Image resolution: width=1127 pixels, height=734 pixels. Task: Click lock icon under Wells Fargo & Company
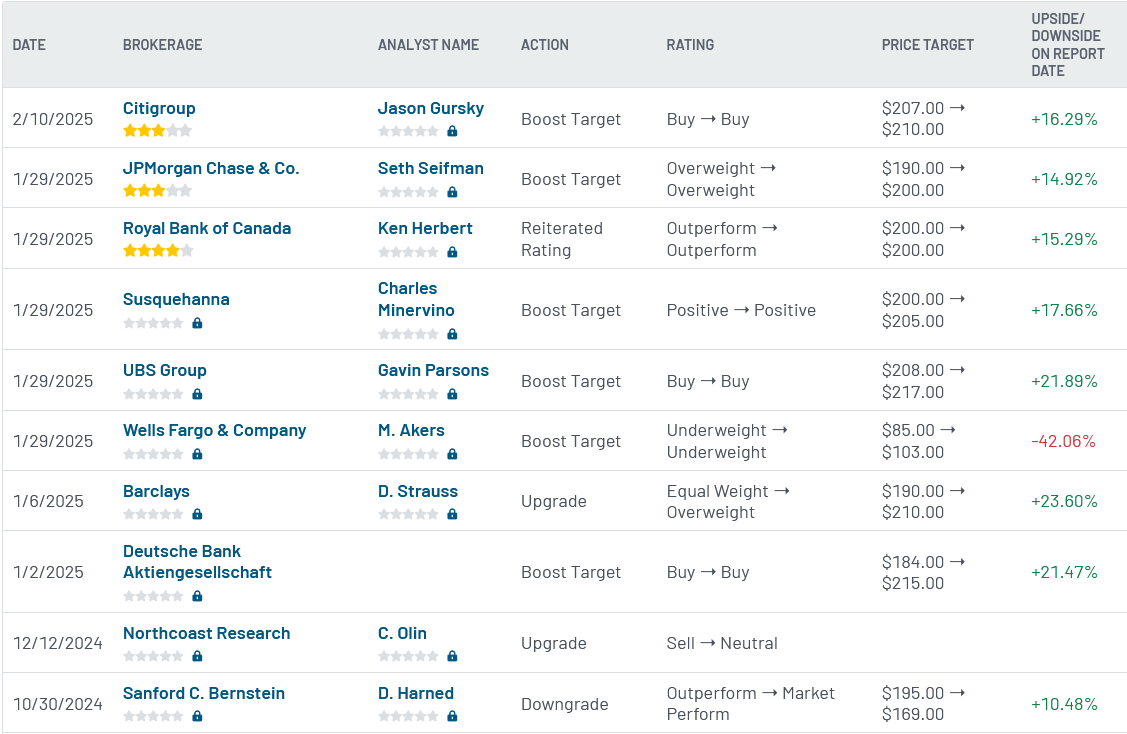[x=197, y=454]
